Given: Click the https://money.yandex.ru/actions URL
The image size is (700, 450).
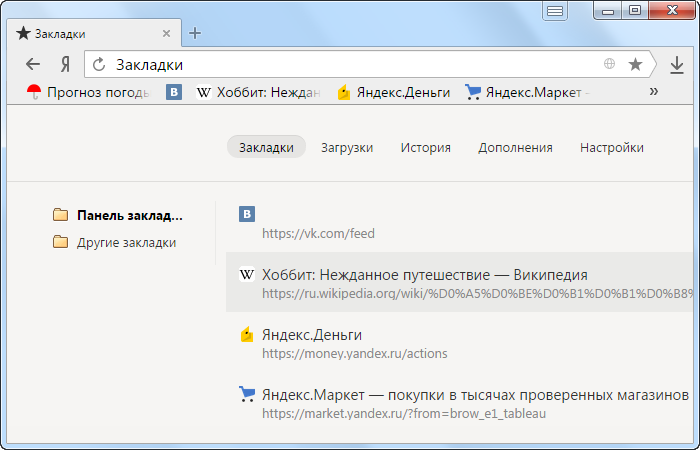Looking at the screenshot, I should click(x=354, y=353).
